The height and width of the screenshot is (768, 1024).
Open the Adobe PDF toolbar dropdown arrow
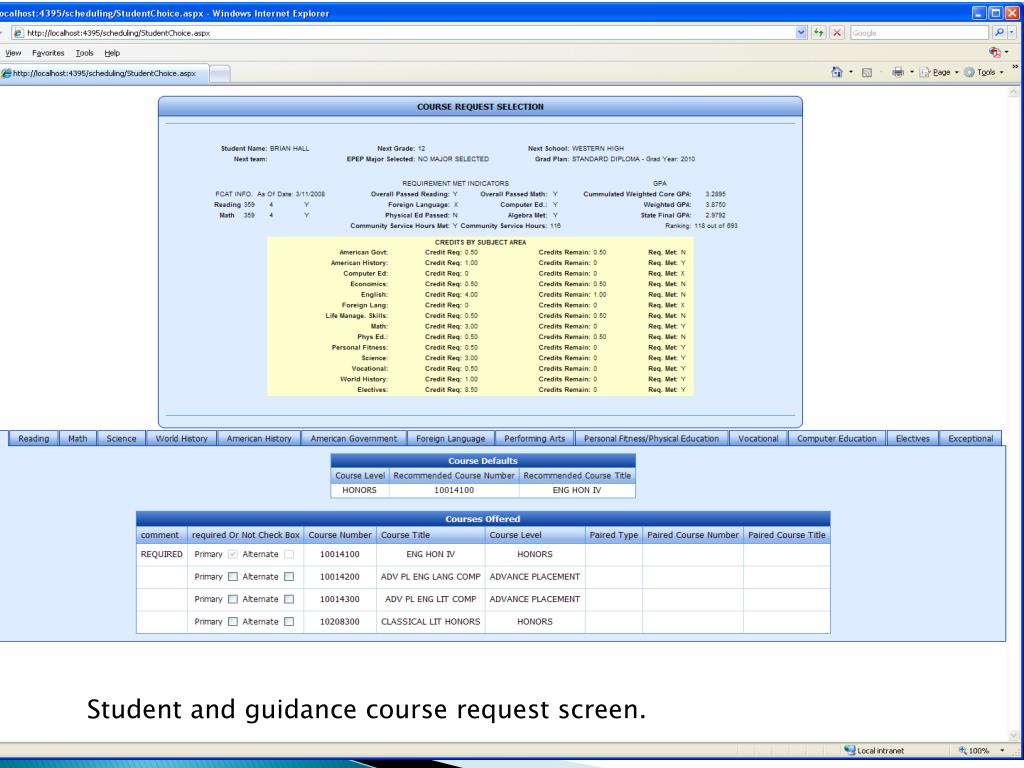1006,52
